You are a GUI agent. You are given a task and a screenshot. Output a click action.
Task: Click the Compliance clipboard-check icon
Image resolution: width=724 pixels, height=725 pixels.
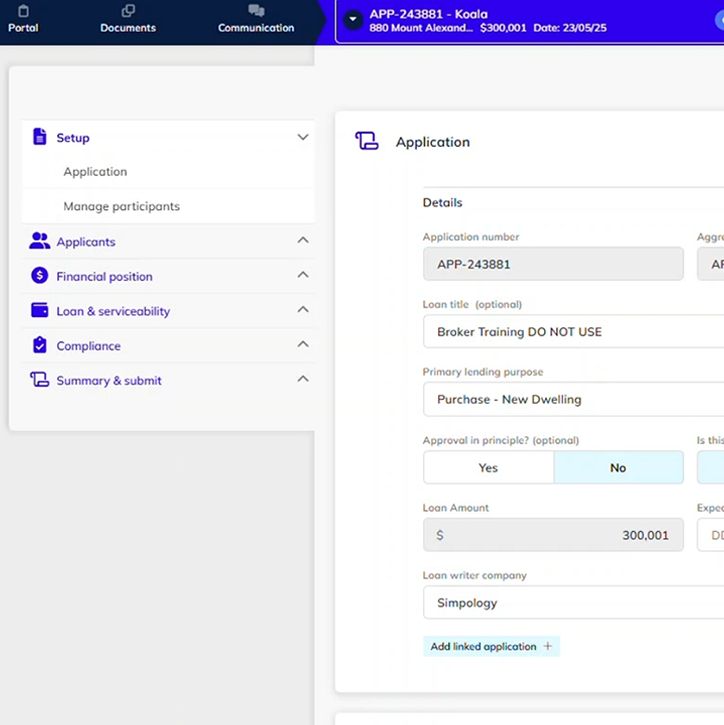tap(40, 345)
